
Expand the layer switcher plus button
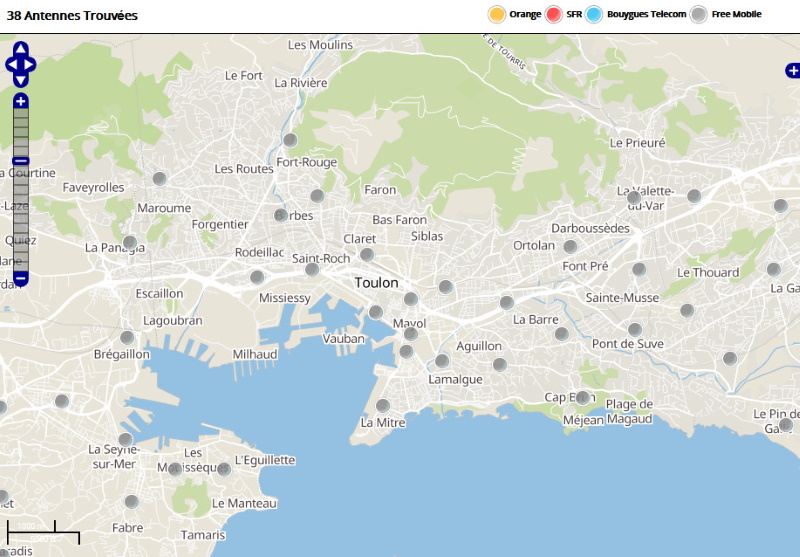(x=792, y=70)
